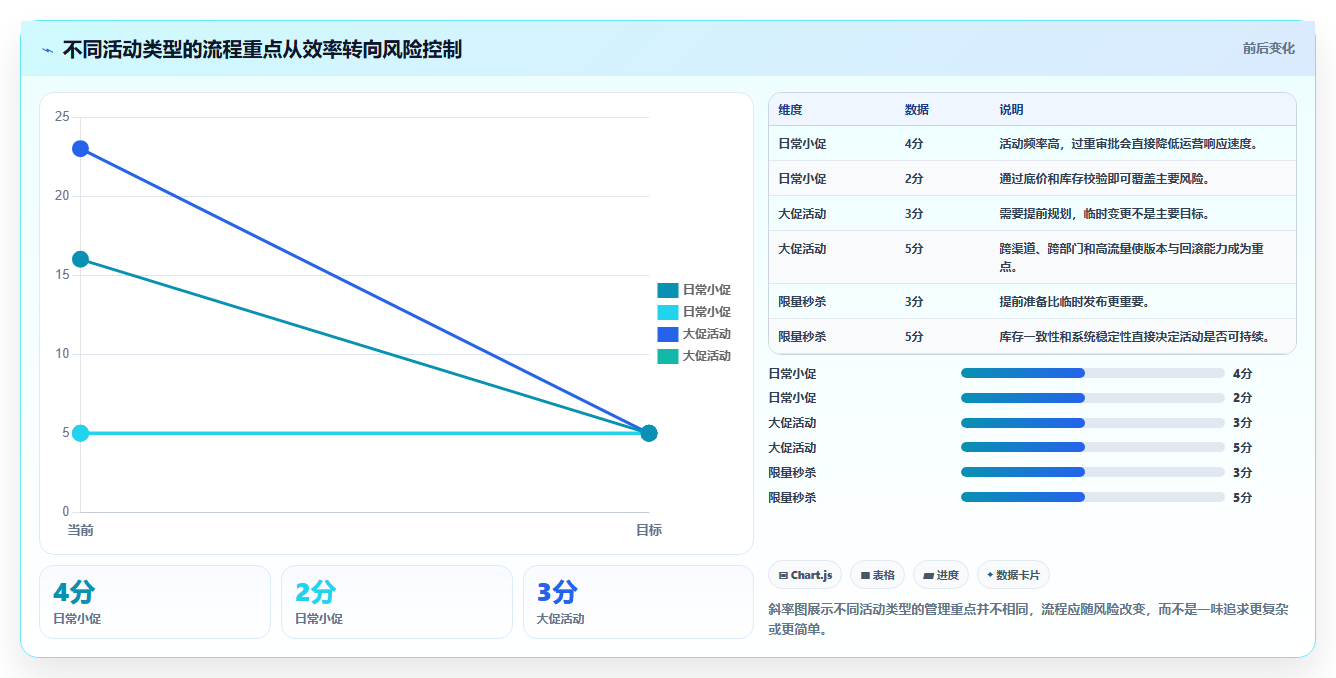Click the 数据 column header
The image size is (1336, 678).
coord(917,109)
